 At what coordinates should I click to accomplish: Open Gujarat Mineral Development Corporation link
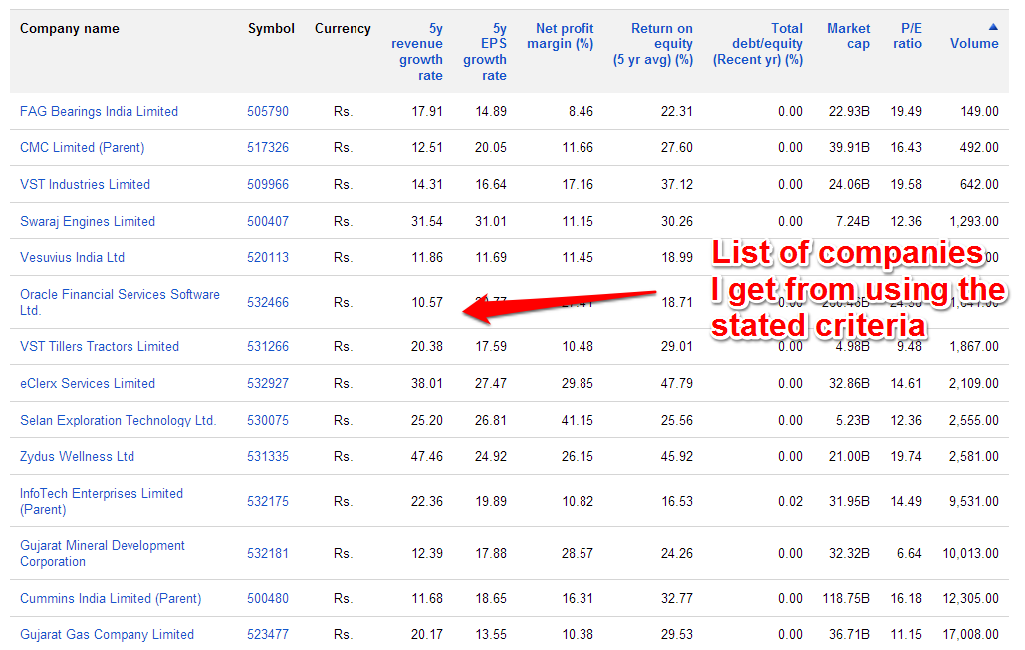click(x=103, y=553)
